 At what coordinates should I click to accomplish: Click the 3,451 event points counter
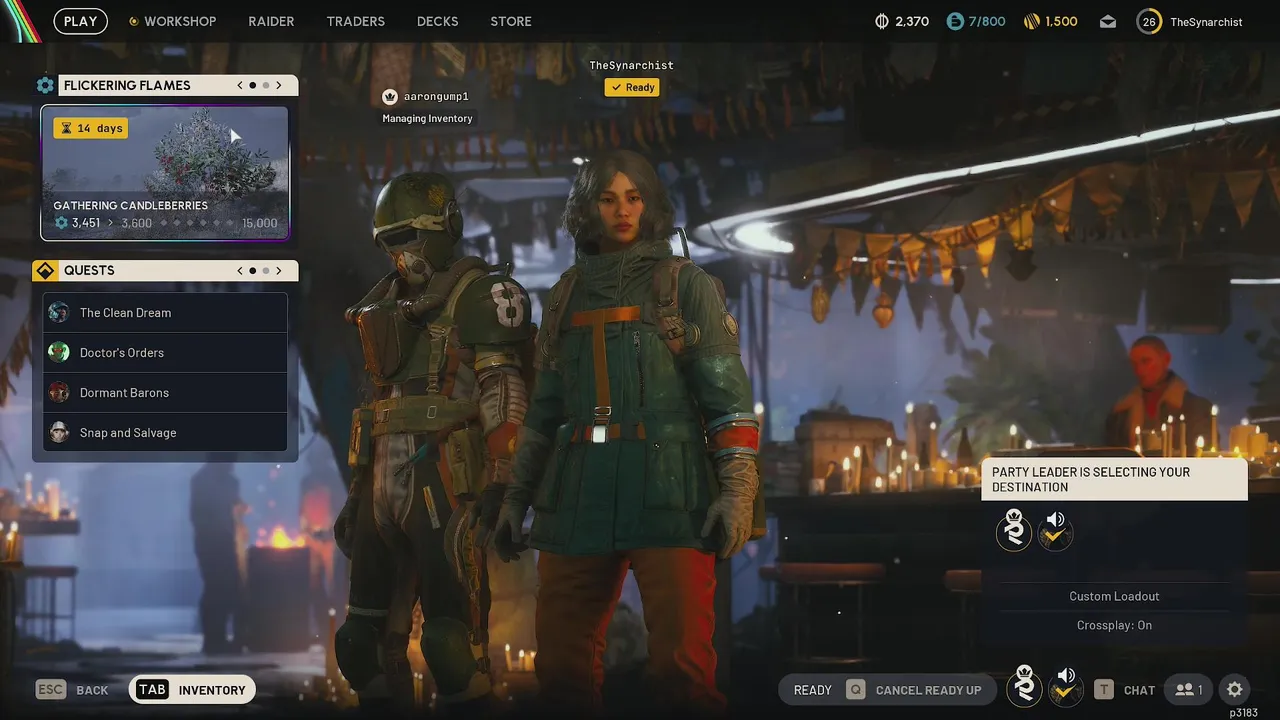coord(78,223)
